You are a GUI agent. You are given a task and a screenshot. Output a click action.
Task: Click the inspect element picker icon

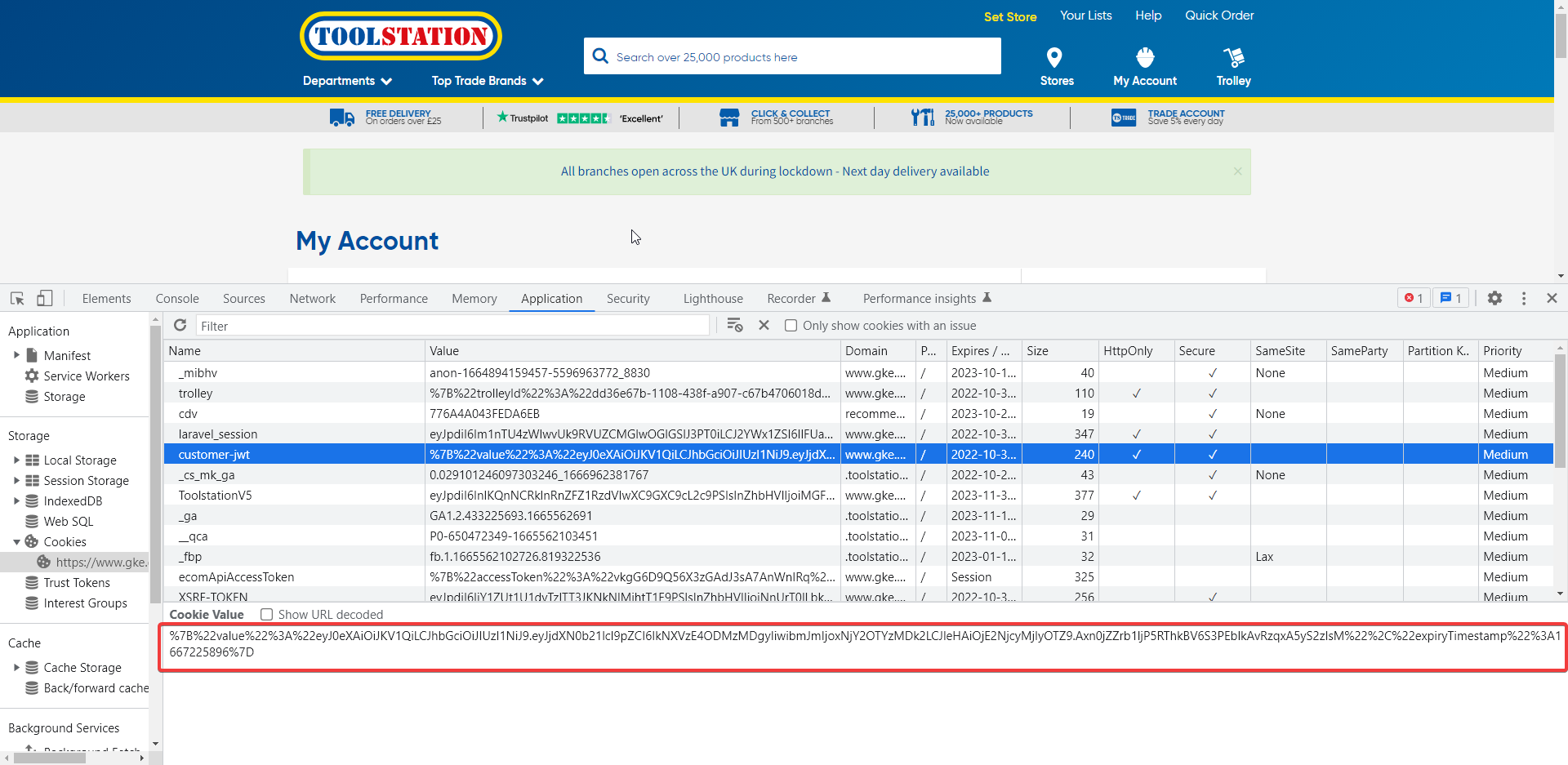(x=17, y=299)
